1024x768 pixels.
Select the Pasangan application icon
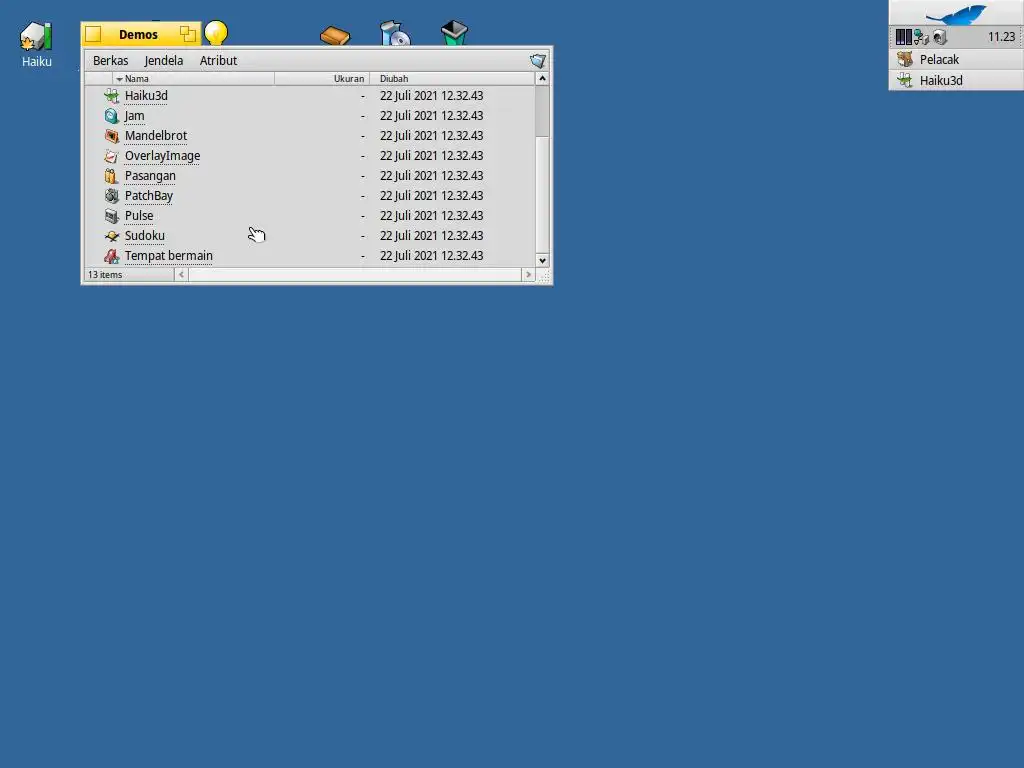click(x=112, y=176)
